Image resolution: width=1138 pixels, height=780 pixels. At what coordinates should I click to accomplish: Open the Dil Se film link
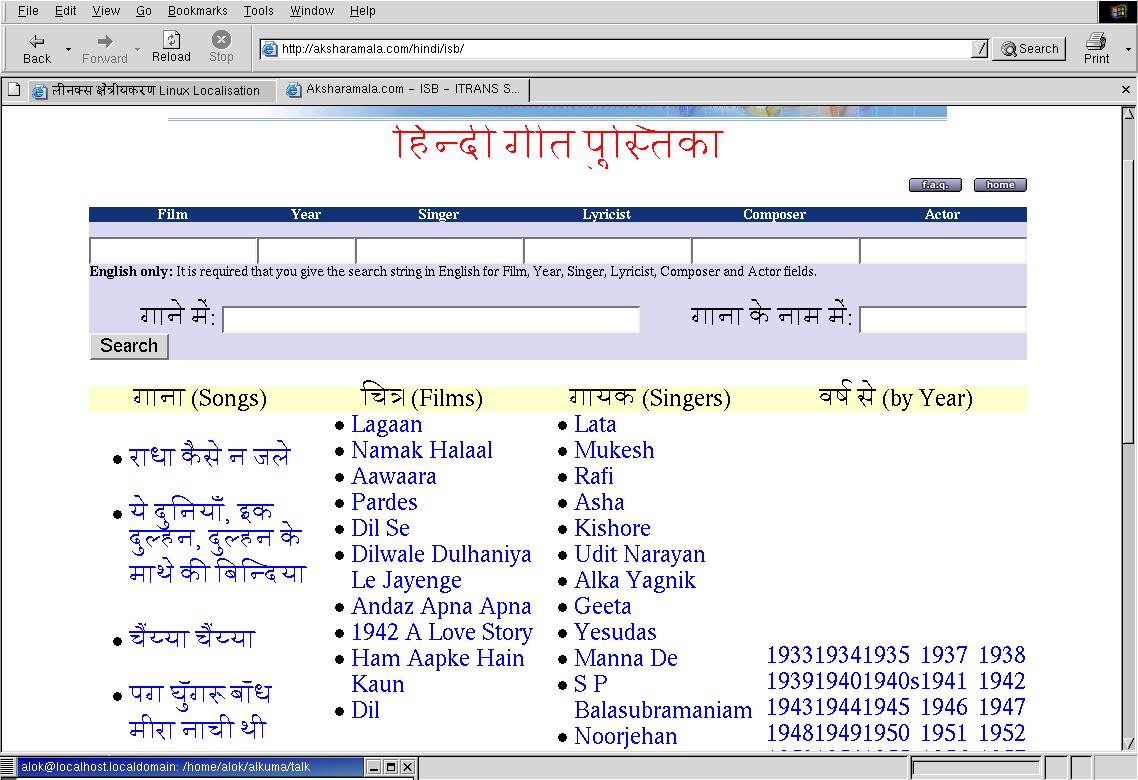tap(380, 528)
